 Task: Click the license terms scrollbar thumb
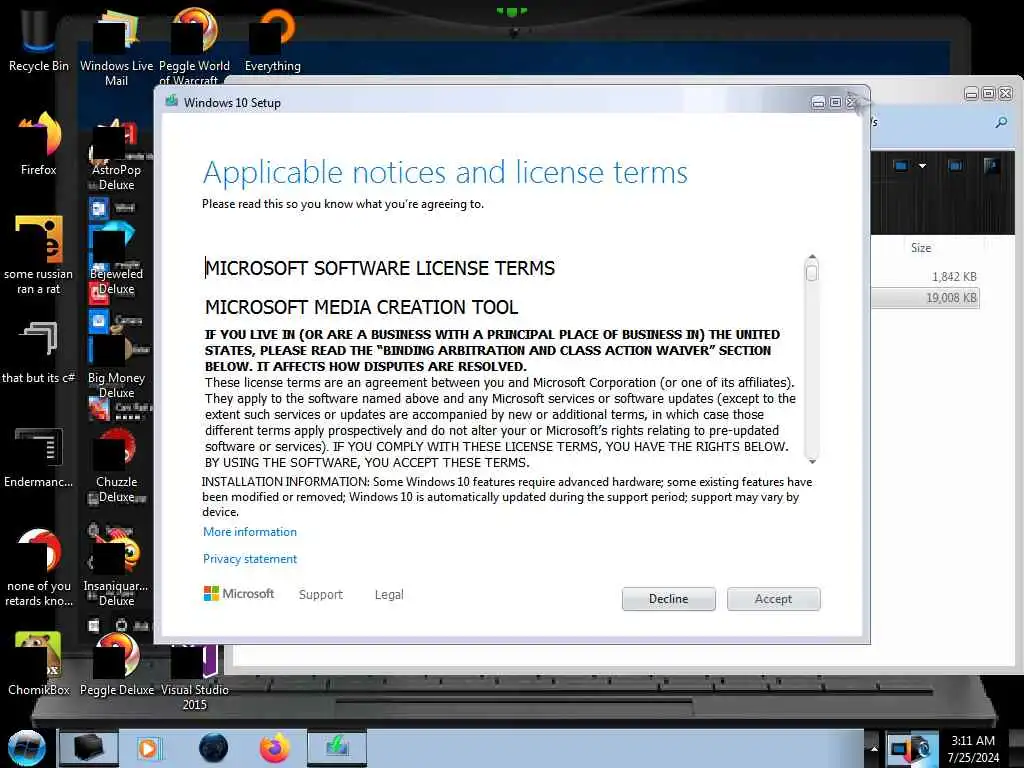(x=812, y=273)
